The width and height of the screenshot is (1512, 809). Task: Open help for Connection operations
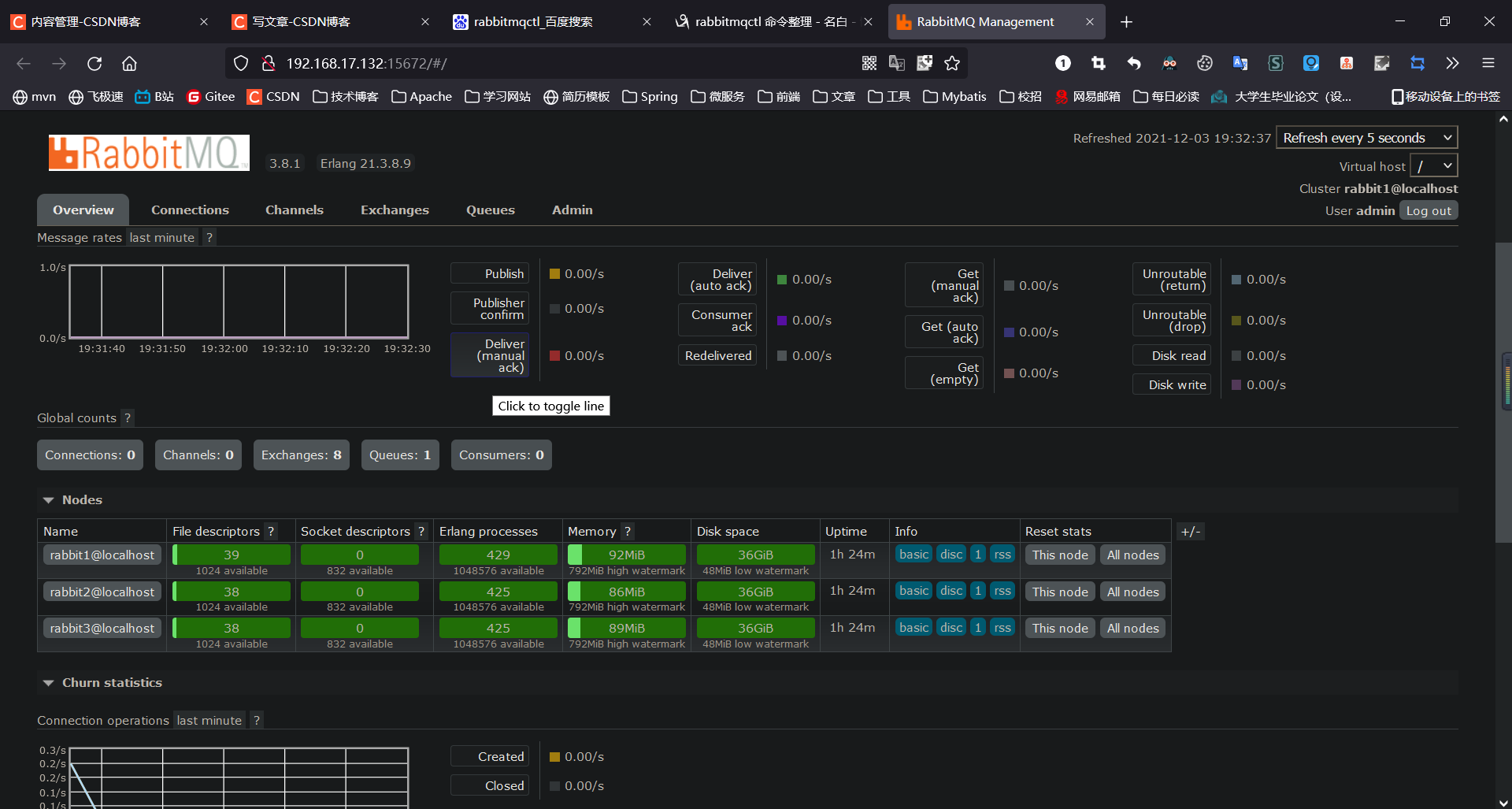point(257,720)
